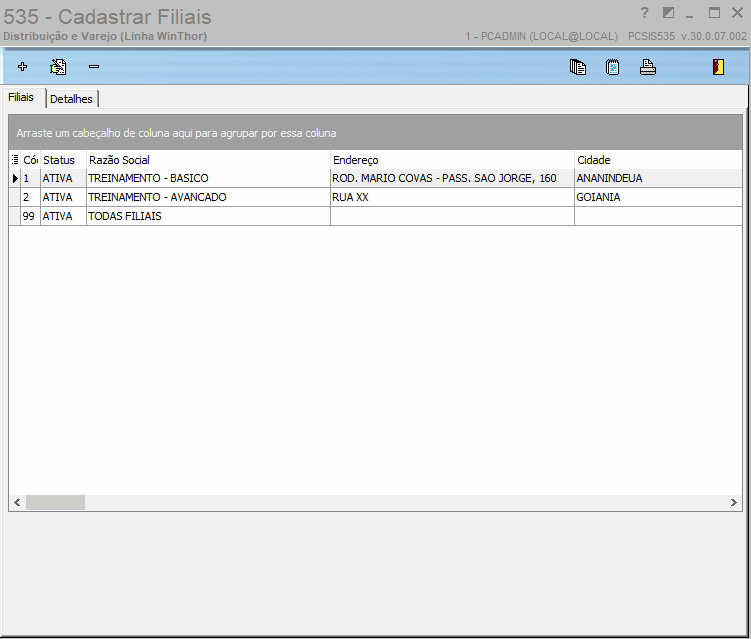Close the Cadastrar Filiais window
Image resolution: width=751 pixels, height=639 pixels.
[x=738, y=12]
